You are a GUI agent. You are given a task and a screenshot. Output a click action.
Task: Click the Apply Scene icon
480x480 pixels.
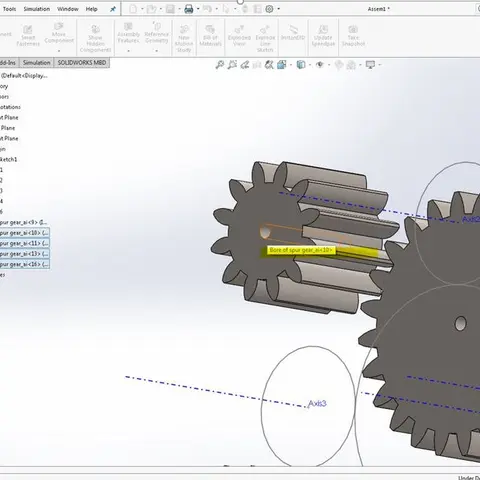tap(351, 65)
